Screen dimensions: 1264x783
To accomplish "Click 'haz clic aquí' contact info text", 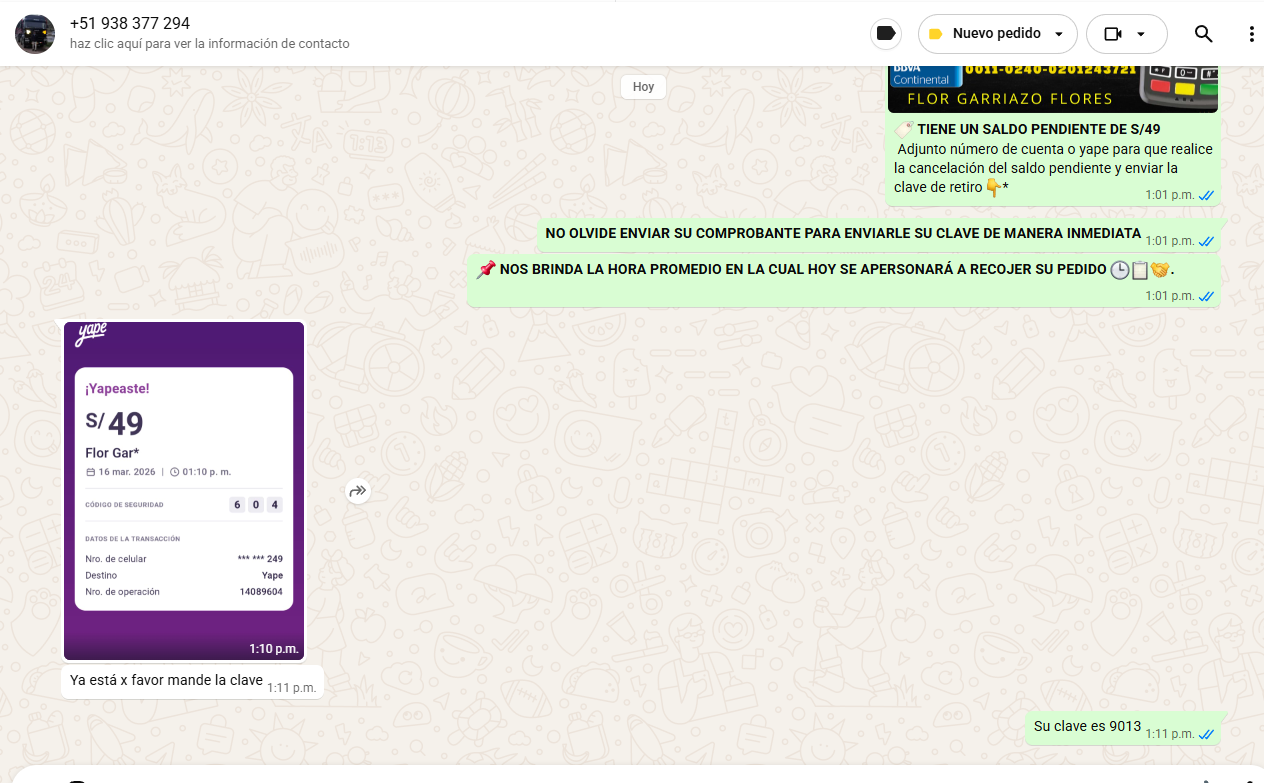I will [210, 44].
